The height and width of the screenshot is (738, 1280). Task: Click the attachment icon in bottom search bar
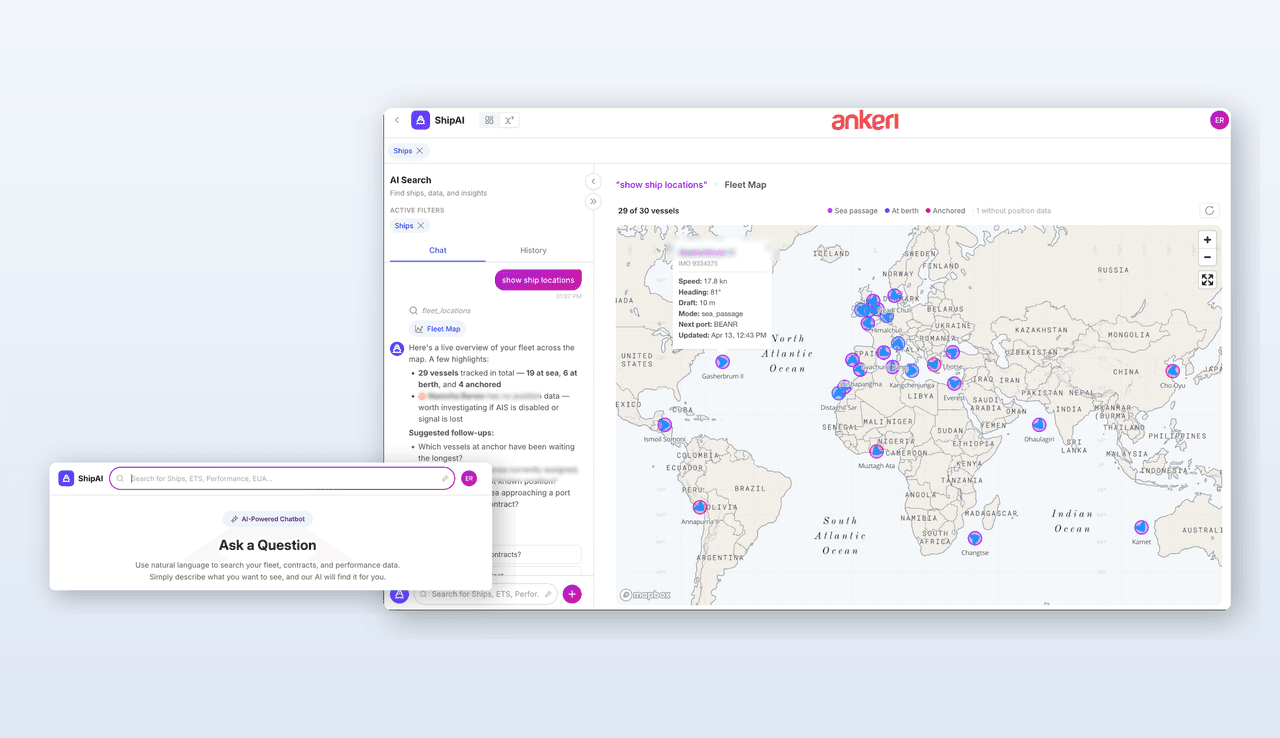[547, 593]
